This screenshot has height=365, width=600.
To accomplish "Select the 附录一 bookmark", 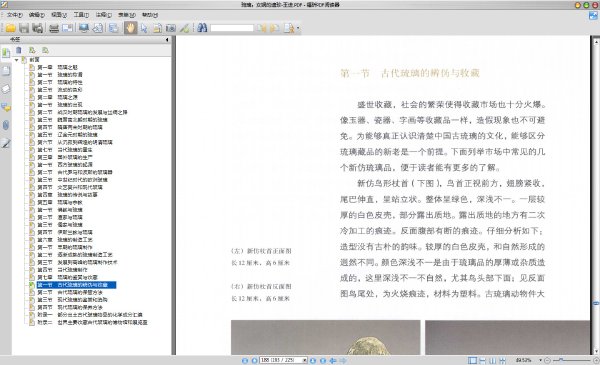I will point(90,315).
